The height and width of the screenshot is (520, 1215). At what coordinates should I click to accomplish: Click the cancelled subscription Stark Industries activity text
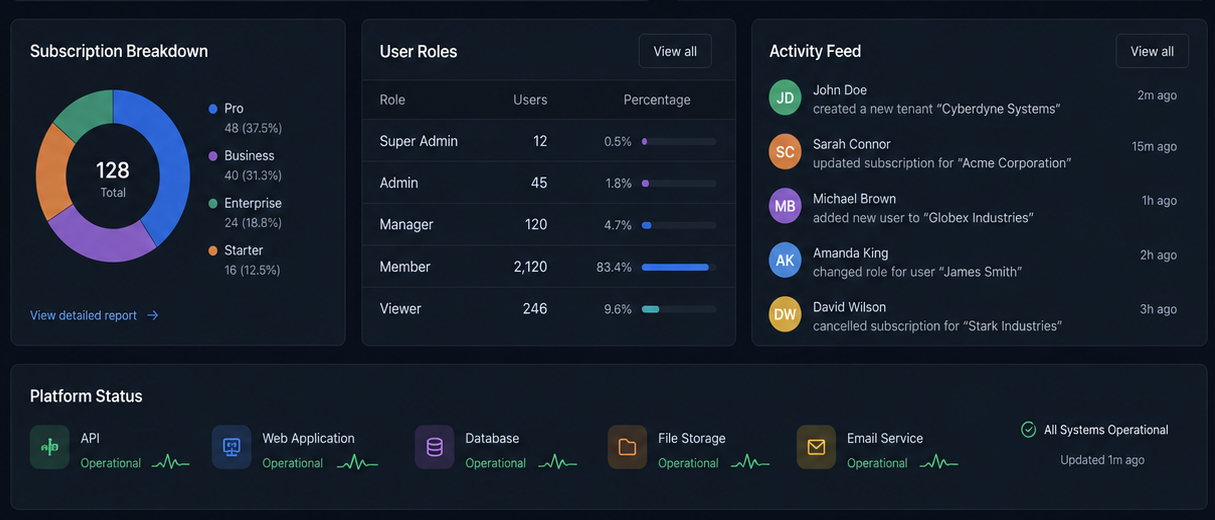(937, 325)
